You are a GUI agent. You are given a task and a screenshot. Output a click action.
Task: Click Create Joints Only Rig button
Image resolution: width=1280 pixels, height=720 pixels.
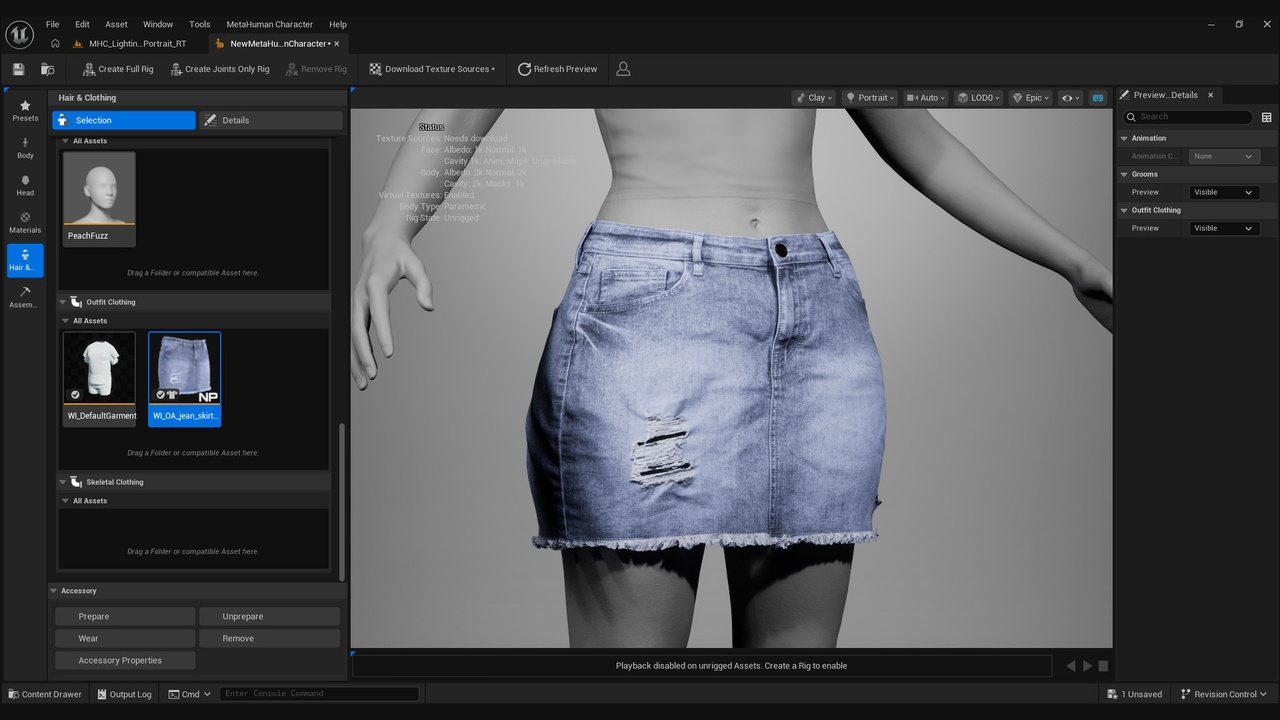pos(219,69)
